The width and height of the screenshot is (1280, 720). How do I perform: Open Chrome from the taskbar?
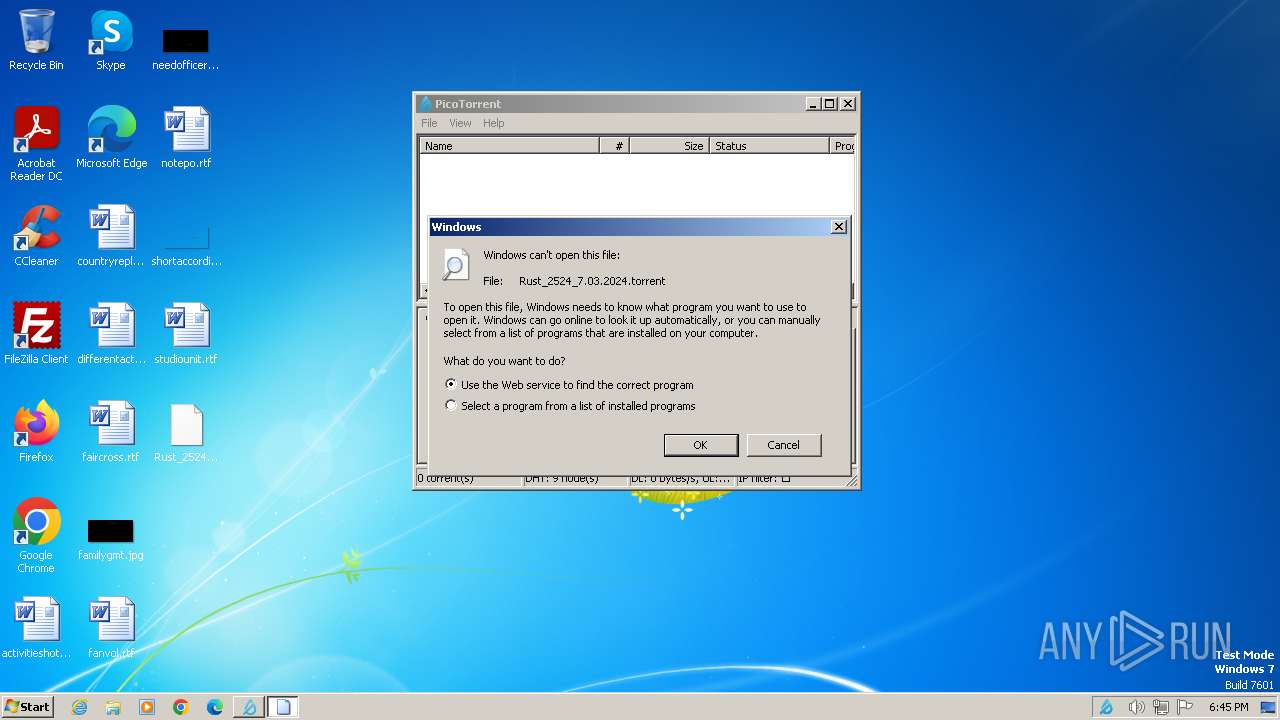pos(181,707)
